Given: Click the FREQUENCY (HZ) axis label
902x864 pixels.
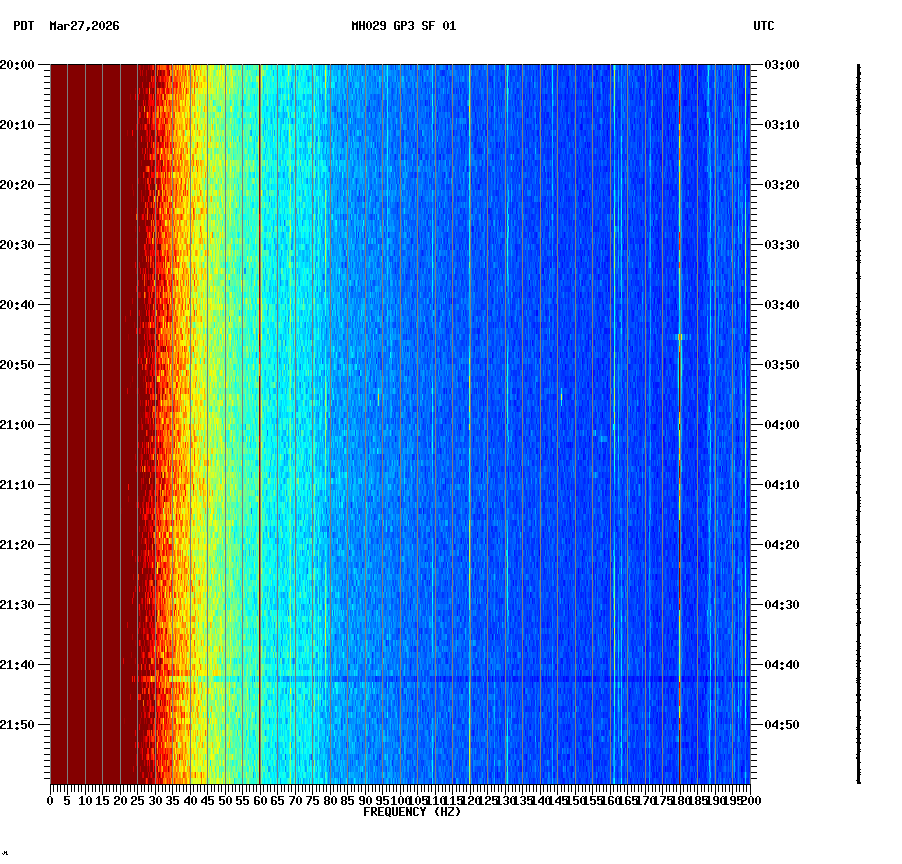Looking at the screenshot, I should click(412, 813).
